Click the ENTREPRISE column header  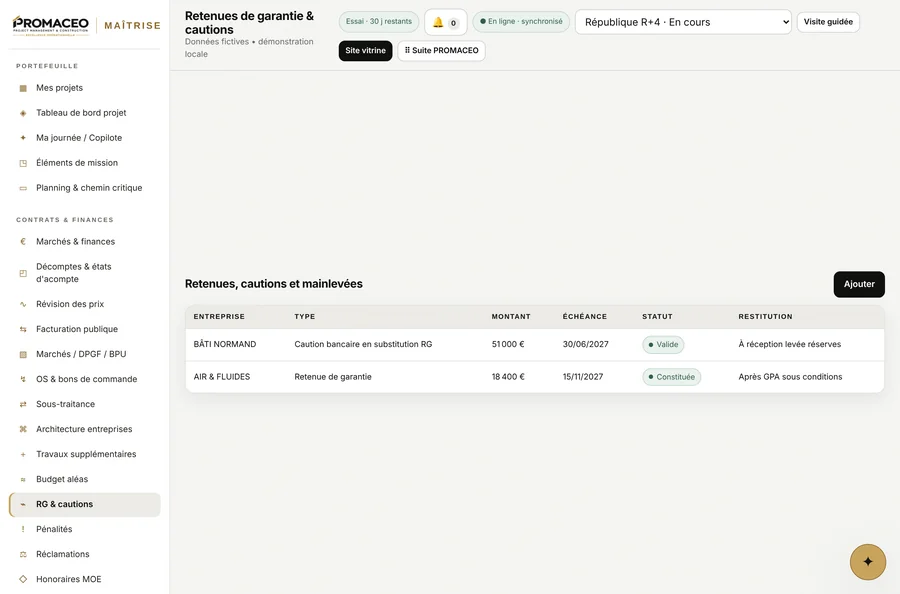[219, 317]
